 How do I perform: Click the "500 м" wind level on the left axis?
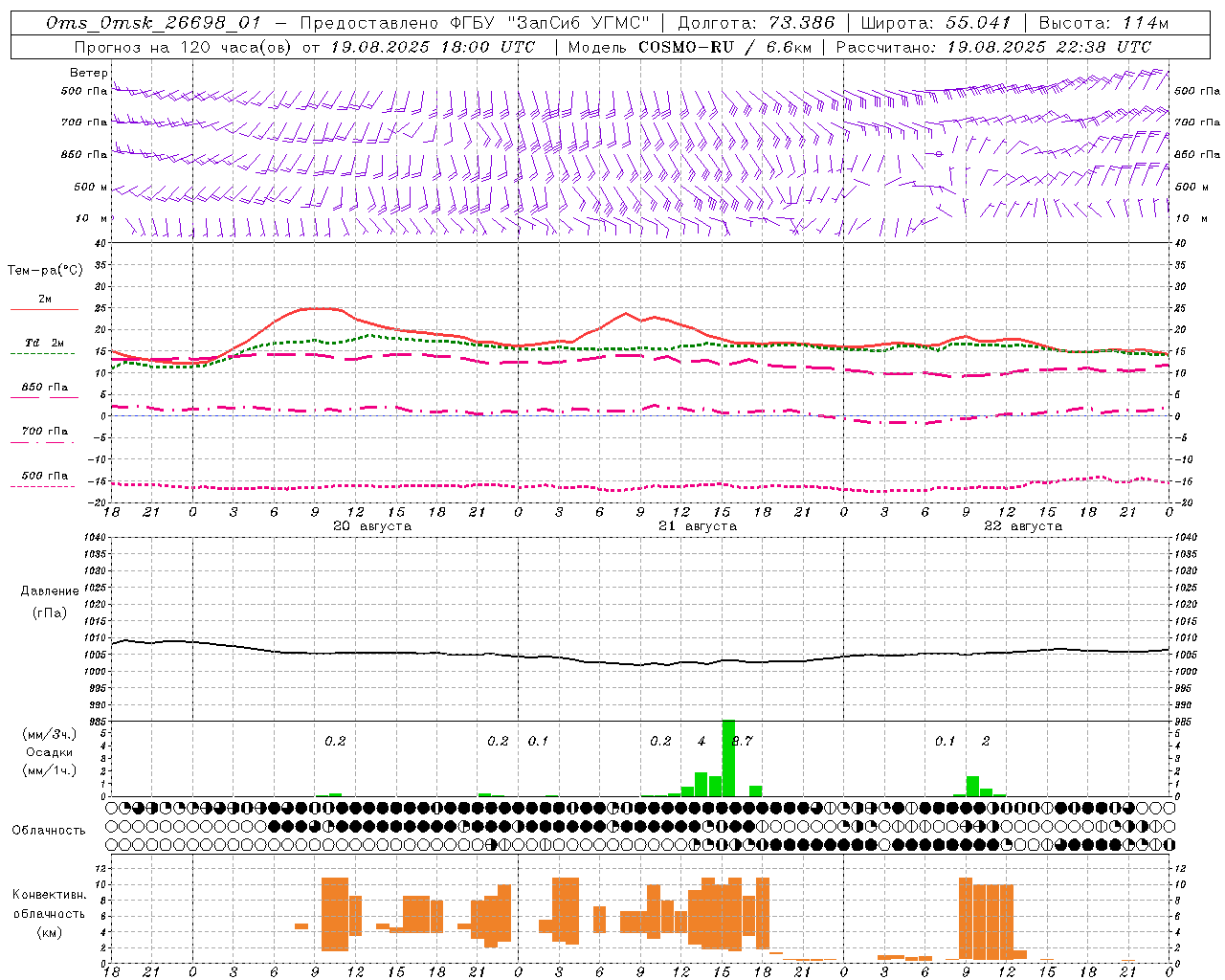(91, 187)
